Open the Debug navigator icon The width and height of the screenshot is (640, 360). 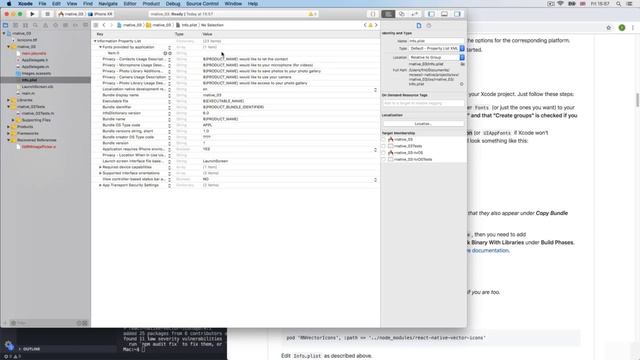(x=65, y=25)
